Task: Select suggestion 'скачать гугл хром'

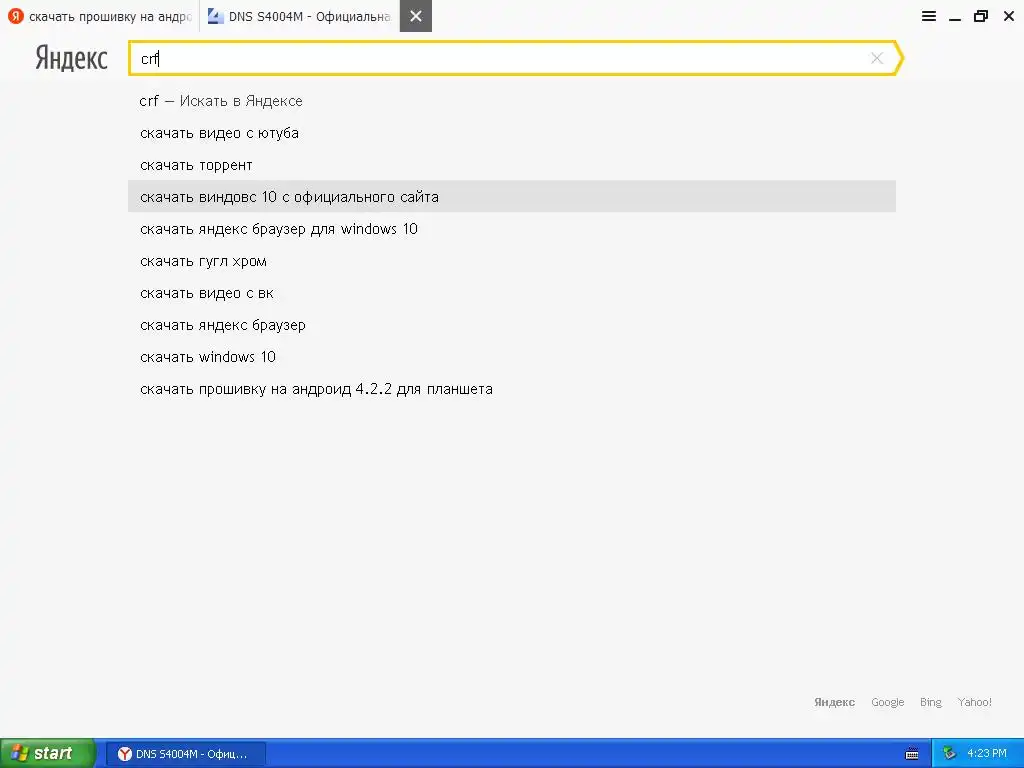Action: pyautogui.click(x=511, y=261)
